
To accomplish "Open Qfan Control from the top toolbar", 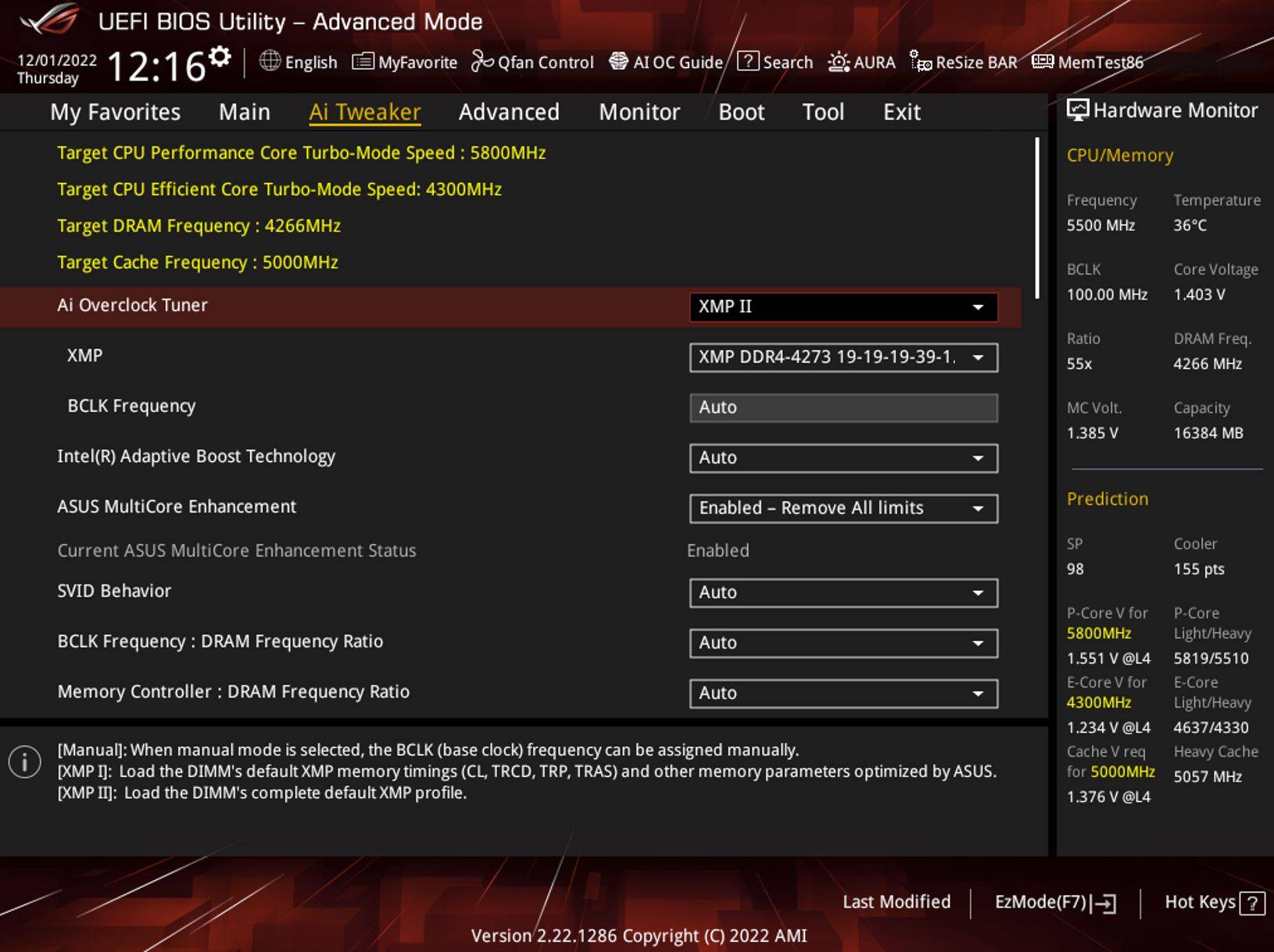I will tap(532, 62).
